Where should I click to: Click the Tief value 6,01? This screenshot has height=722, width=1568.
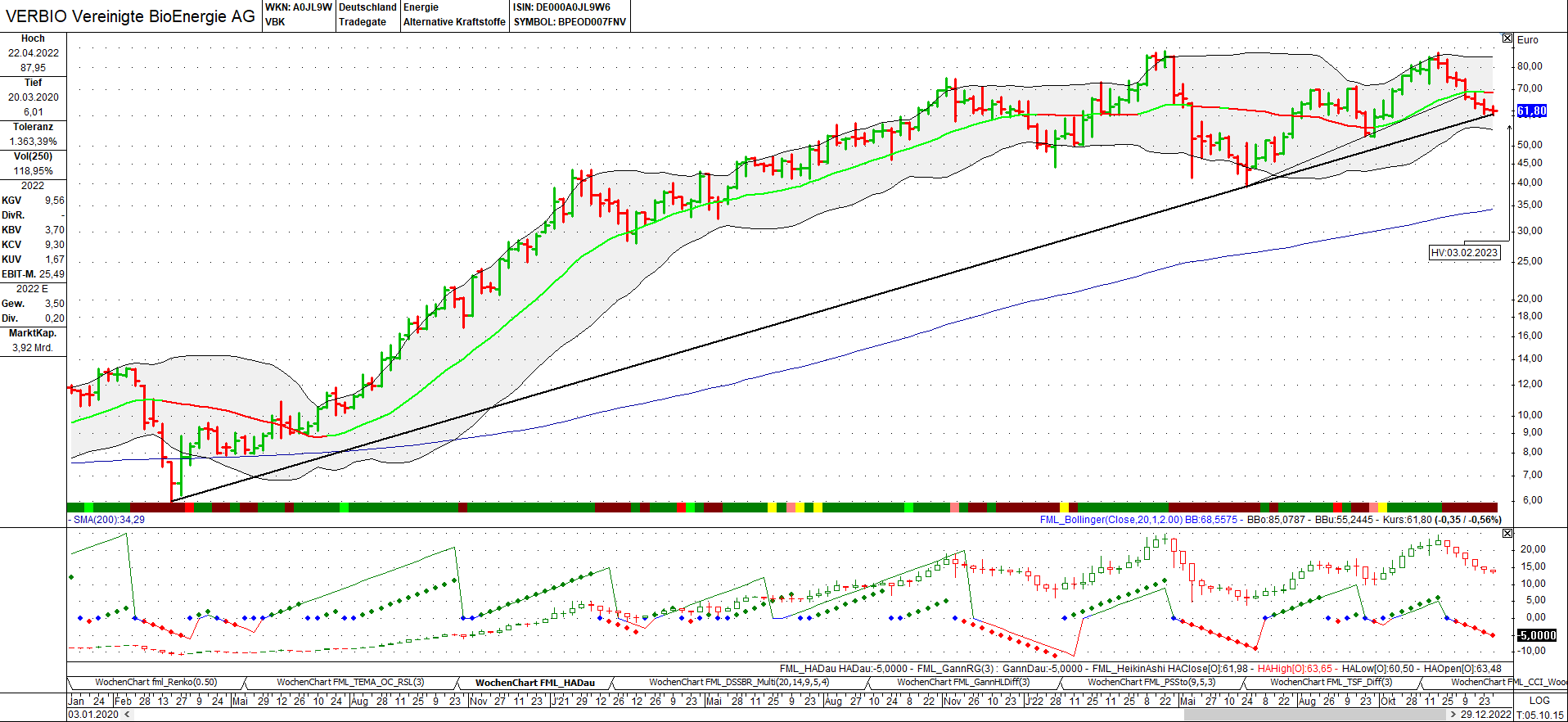[x=34, y=112]
